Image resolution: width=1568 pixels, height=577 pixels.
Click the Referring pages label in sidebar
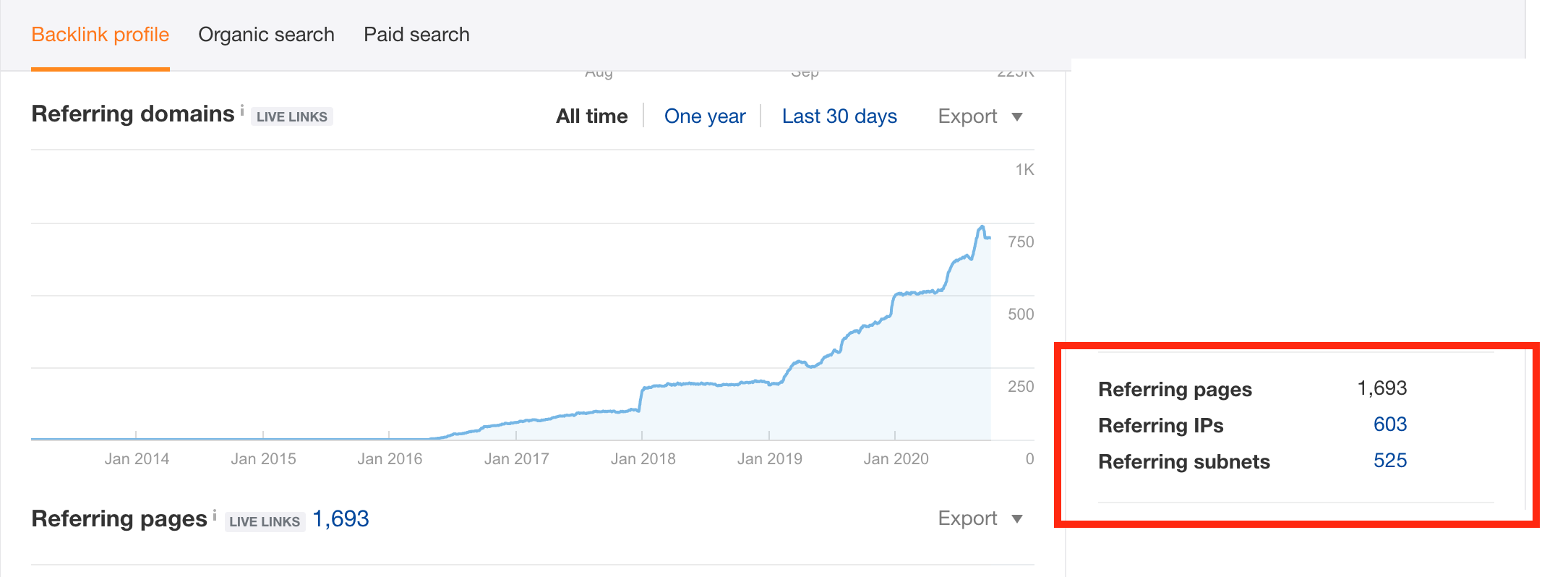click(x=1175, y=390)
